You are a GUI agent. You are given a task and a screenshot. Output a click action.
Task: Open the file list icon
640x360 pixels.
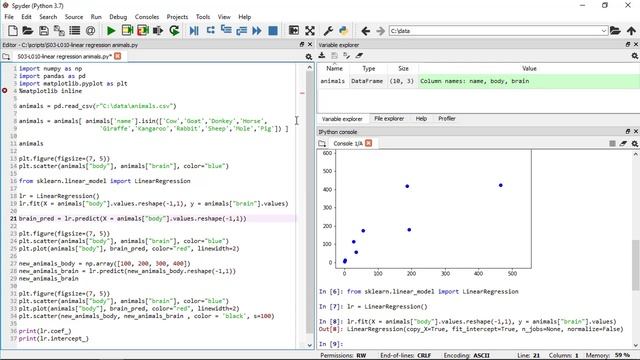click(75, 31)
